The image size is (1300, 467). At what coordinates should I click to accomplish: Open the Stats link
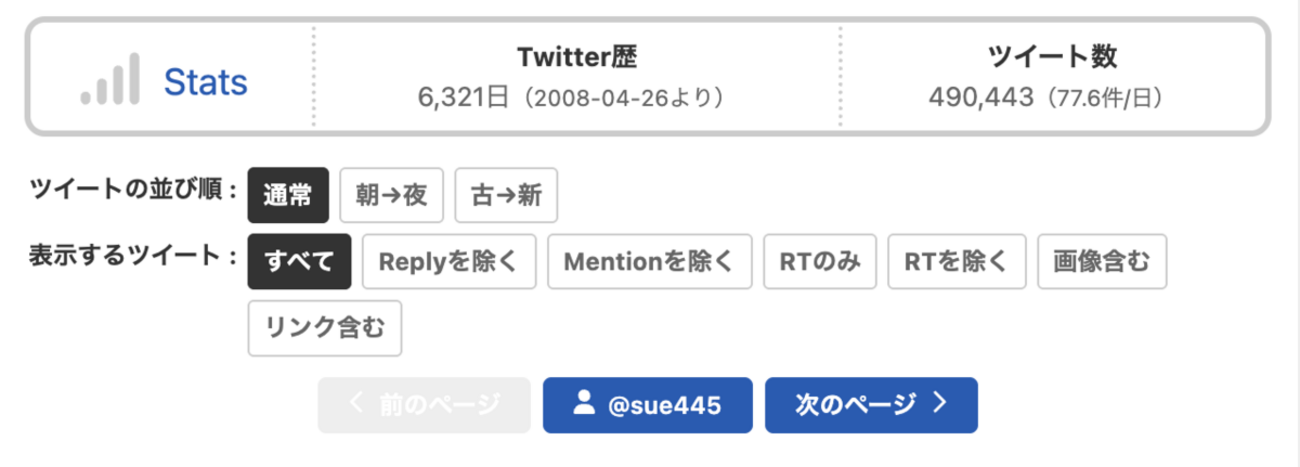click(205, 82)
